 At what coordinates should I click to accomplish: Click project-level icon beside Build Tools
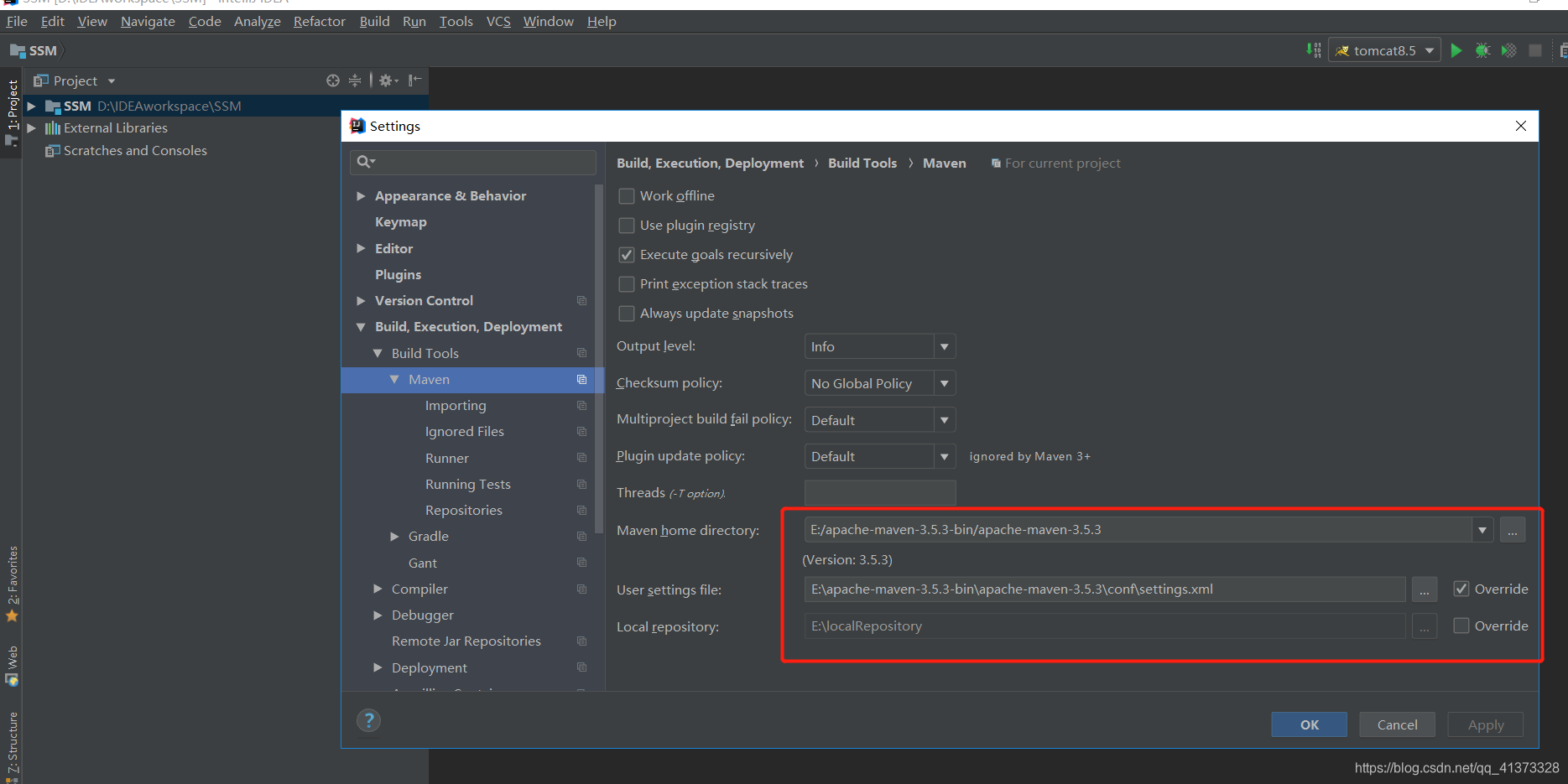[x=581, y=353]
